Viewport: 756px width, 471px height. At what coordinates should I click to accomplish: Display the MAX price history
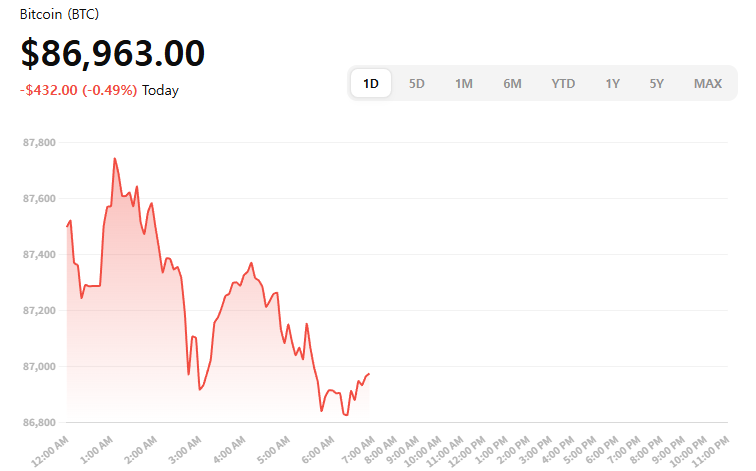(708, 84)
